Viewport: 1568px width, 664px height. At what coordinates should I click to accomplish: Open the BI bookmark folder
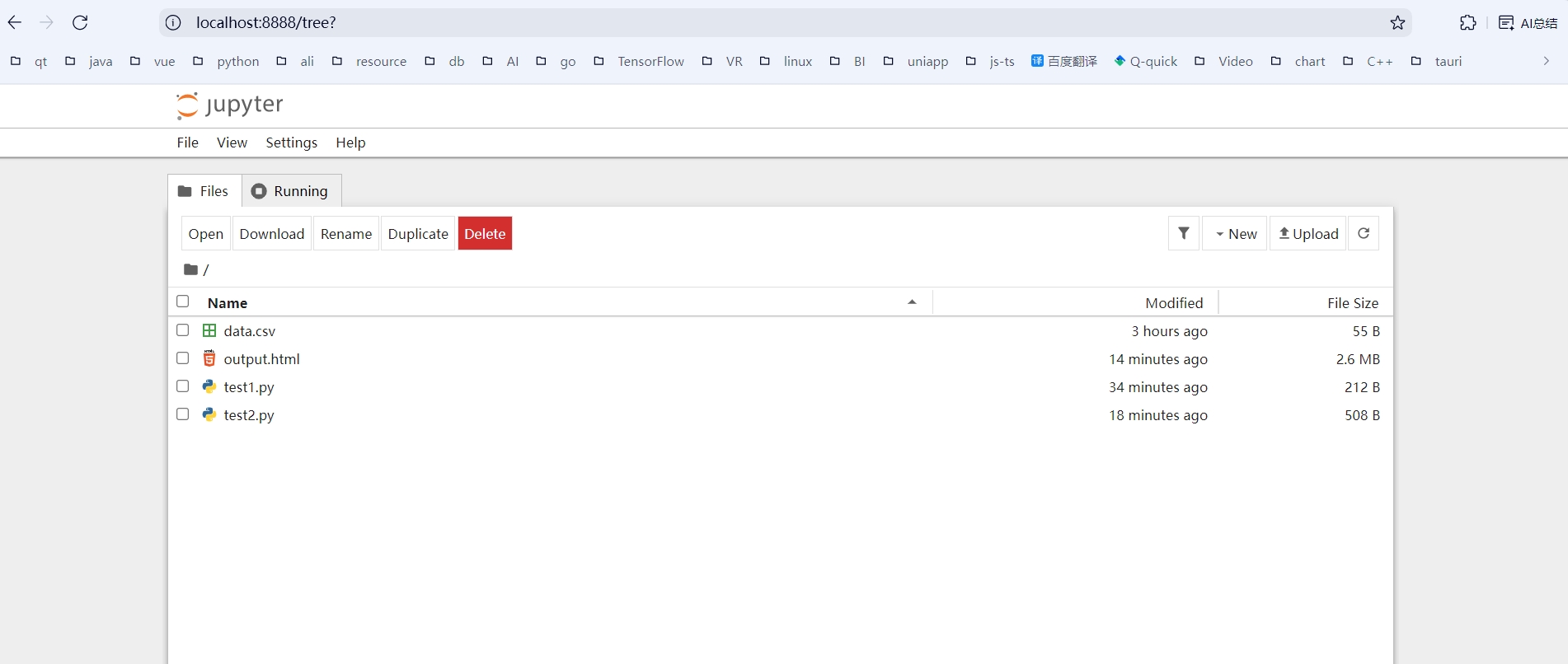tap(847, 61)
